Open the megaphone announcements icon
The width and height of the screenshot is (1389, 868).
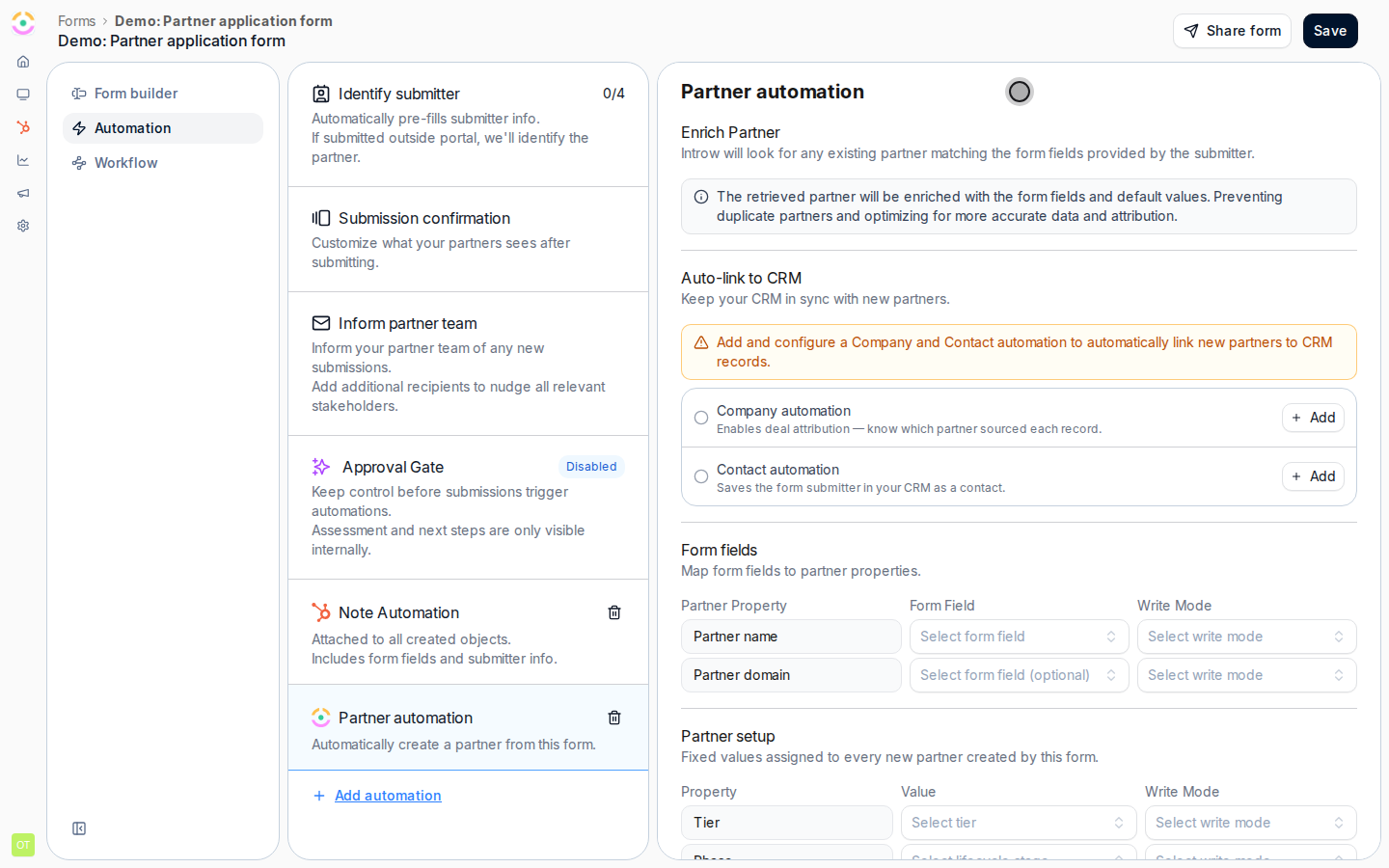coord(23,193)
